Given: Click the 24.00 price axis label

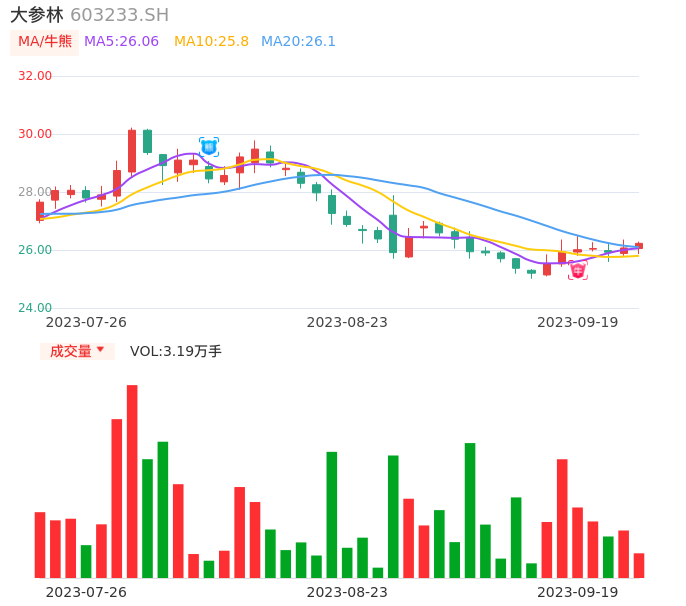Looking at the screenshot, I should (35, 308).
